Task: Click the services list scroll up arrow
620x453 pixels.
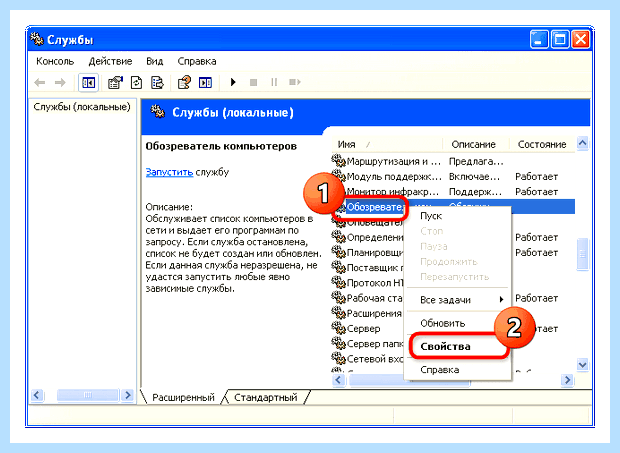Action: [582, 143]
